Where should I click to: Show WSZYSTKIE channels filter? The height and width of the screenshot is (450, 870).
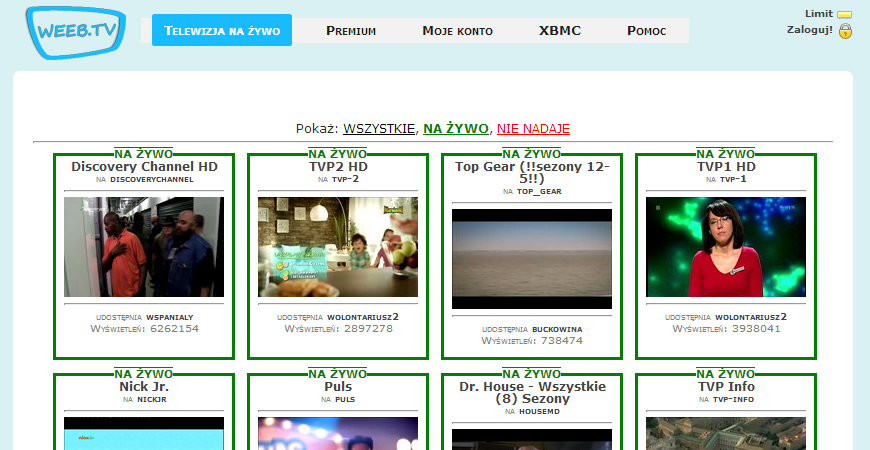[379, 129]
